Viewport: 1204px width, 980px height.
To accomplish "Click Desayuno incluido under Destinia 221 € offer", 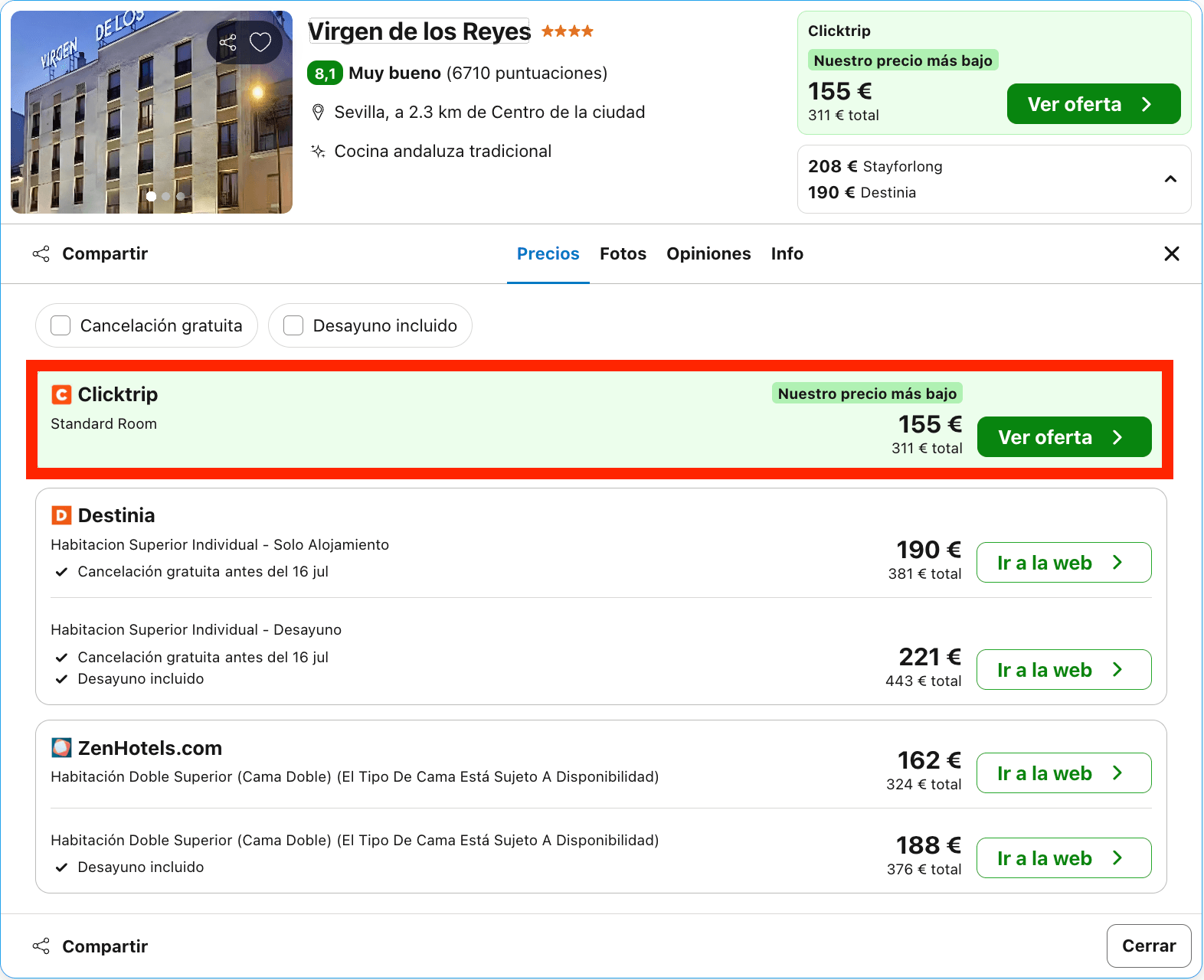I will (x=141, y=679).
